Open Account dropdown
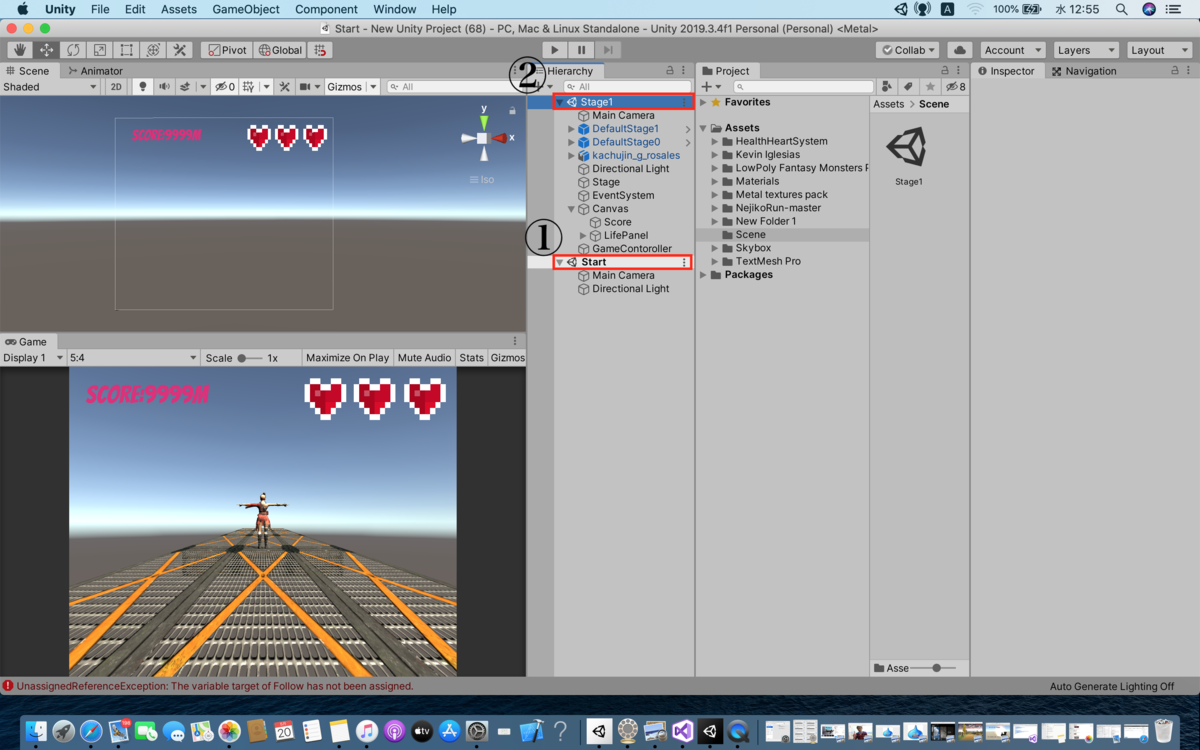This screenshot has height=750, width=1200. [1013, 50]
